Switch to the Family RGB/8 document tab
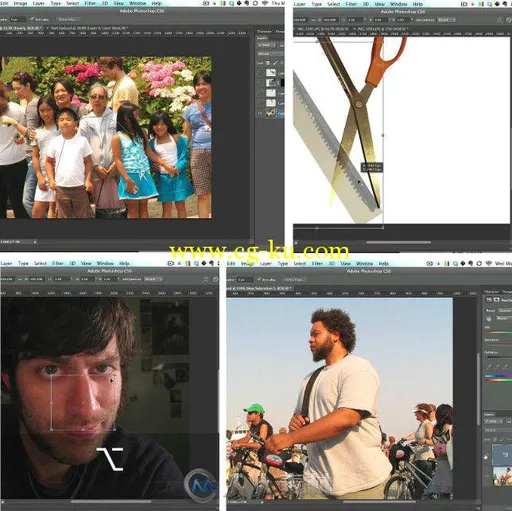The width and height of the screenshot is (512, 511). click(x=22, y=28)
